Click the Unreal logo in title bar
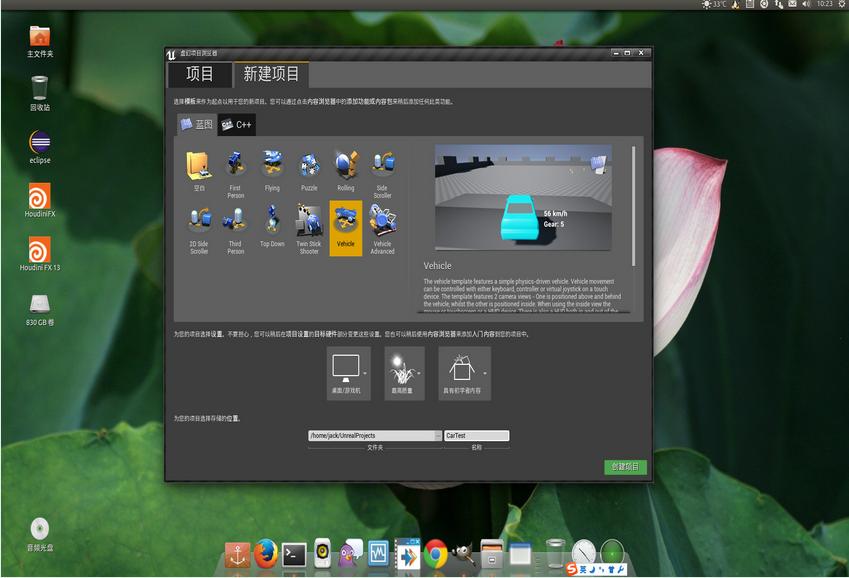This screenshot has width=849, height=578. coord(172,54)
